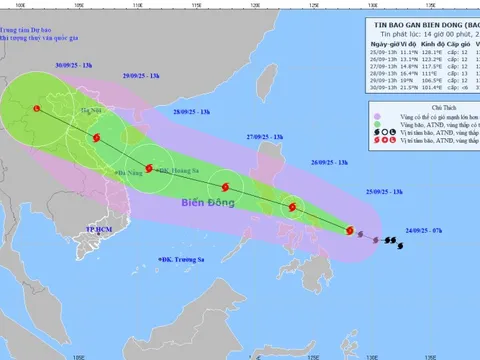Click the black hollow circle ATNĐ legend symbol
The height and width of the screenshot is (360, 480).
point(385,132)
